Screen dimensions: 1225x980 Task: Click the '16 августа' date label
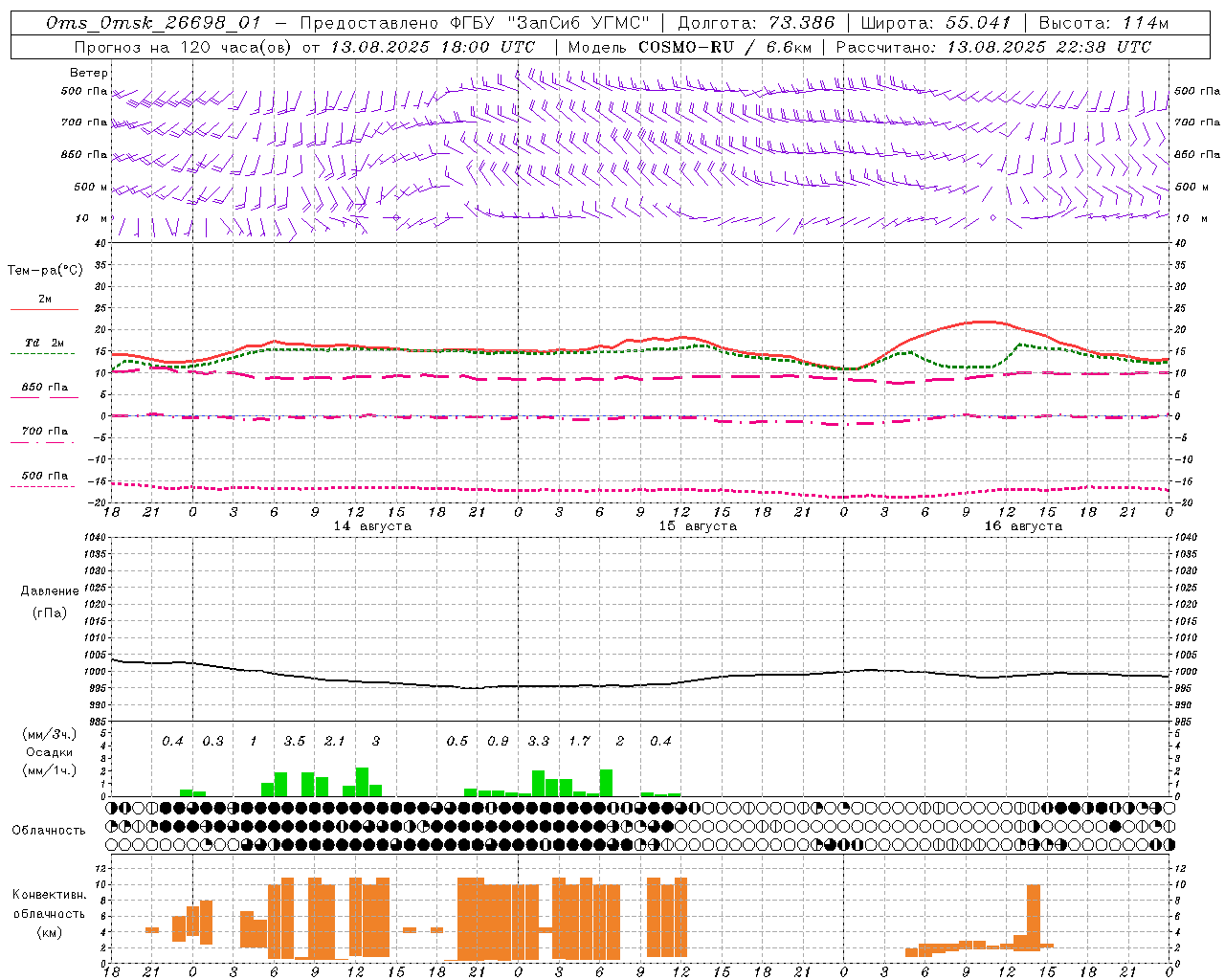1023,526
